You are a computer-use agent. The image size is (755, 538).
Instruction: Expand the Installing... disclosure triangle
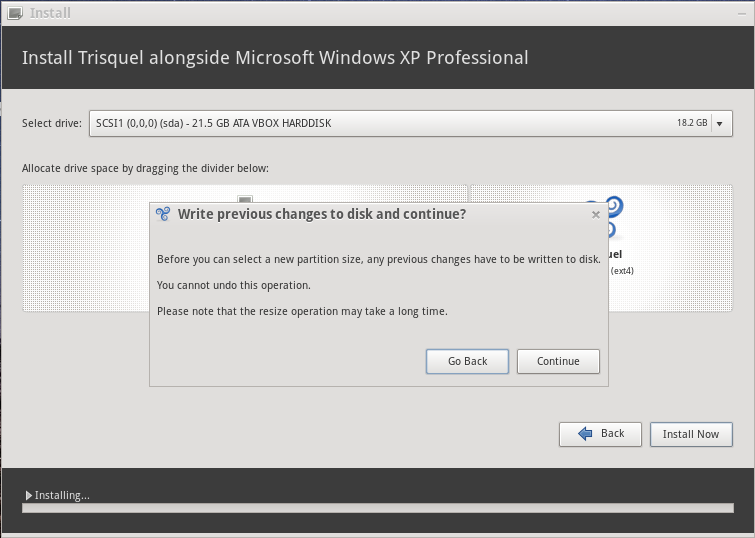click(28, 495)
